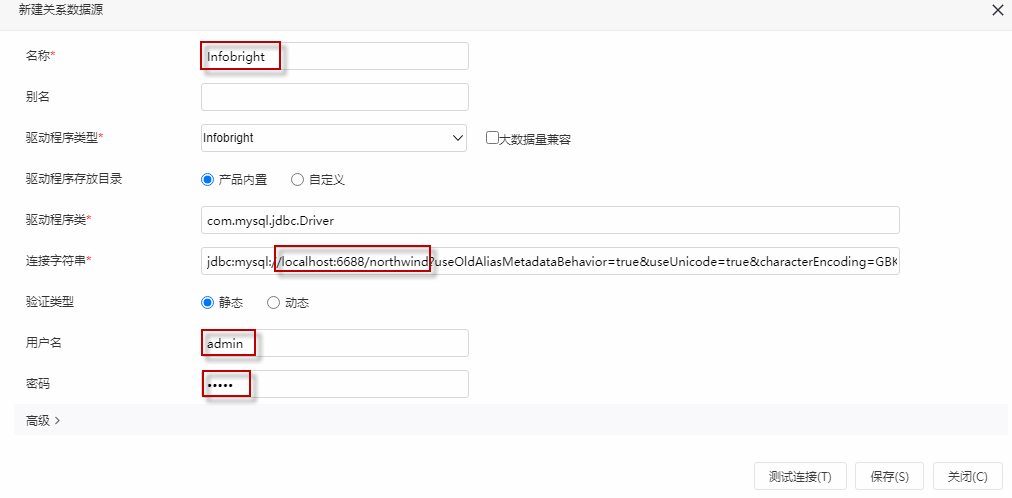Click the 连接字符串 connection string field

[x=550, y=261]
